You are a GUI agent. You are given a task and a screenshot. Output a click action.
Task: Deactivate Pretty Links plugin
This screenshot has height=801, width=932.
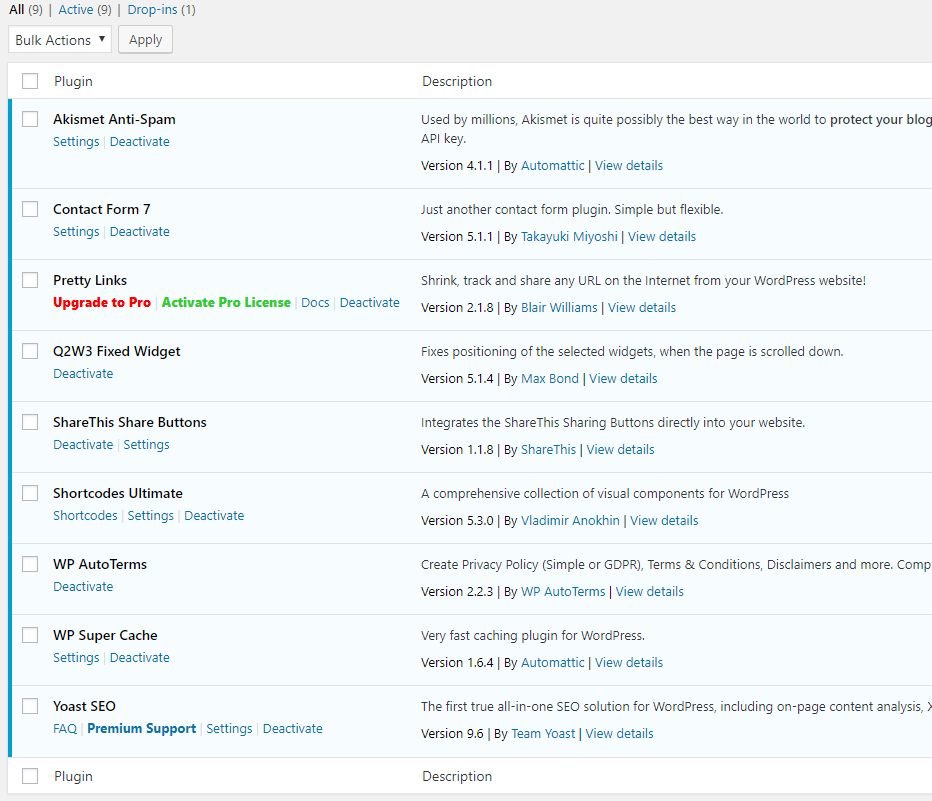point(370,302)
